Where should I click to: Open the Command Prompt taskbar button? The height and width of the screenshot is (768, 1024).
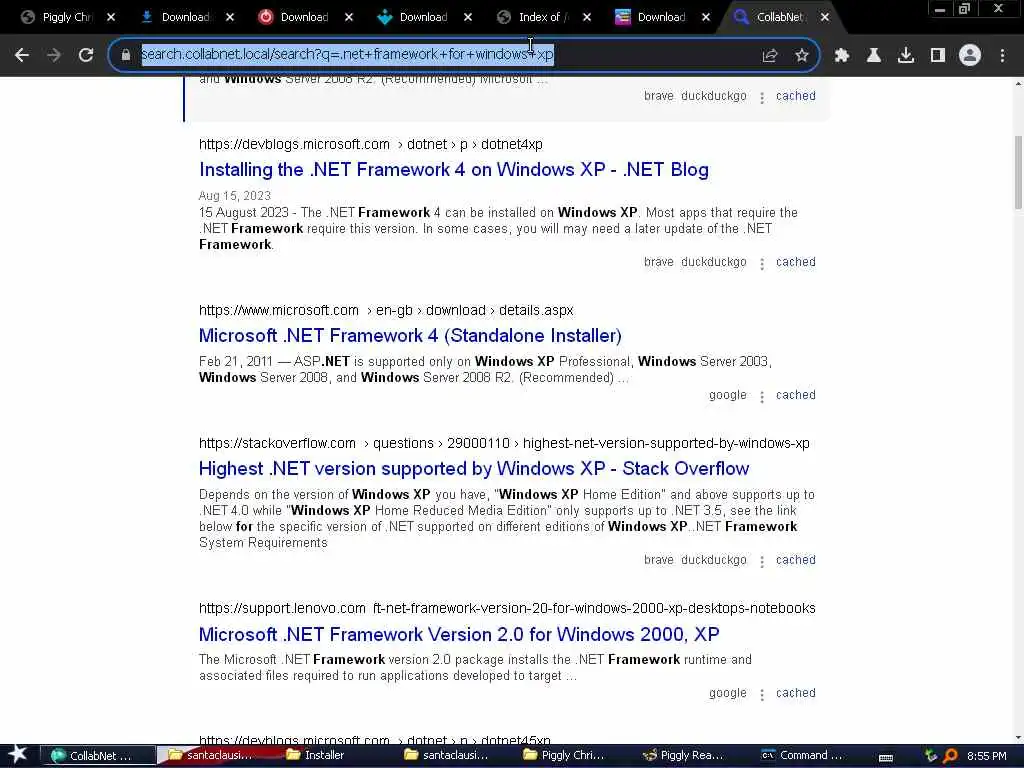tap(809, 756)
